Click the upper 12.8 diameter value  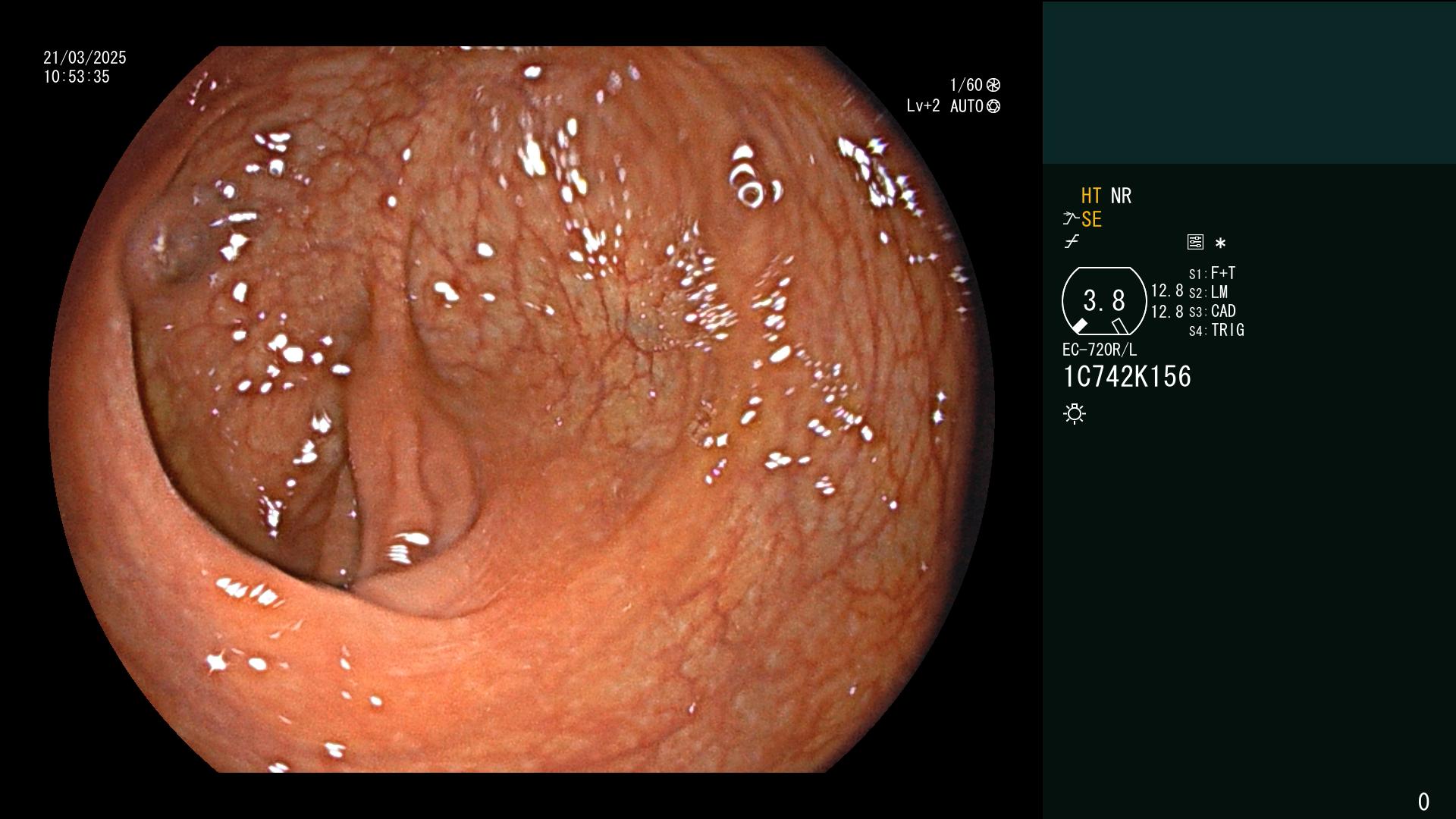point(1167,290)
